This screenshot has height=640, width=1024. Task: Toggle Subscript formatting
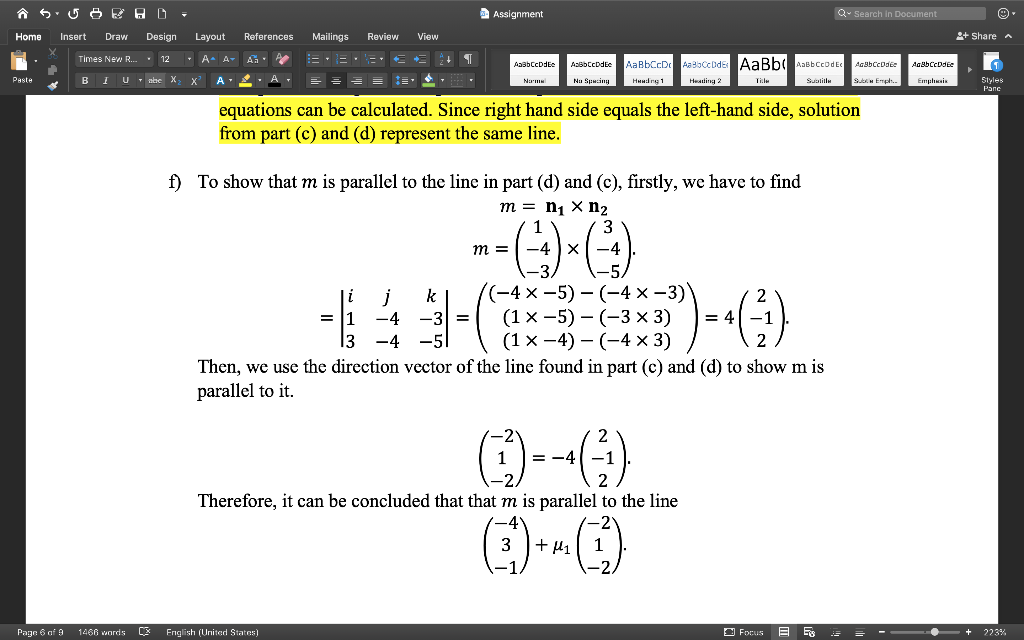tap(175, 80)
